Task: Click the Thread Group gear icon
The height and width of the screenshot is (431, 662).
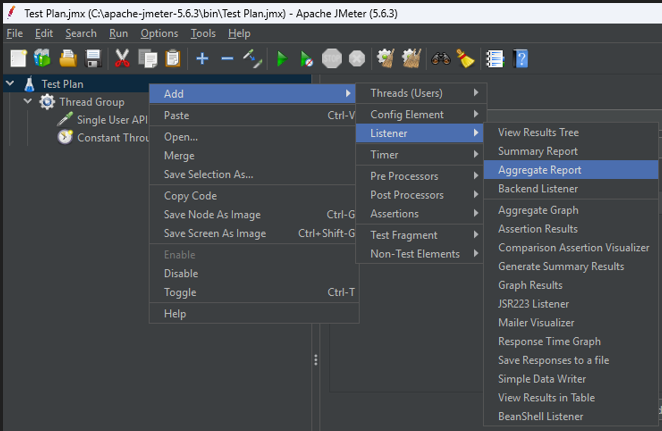Action: click(x=47, y=102)
